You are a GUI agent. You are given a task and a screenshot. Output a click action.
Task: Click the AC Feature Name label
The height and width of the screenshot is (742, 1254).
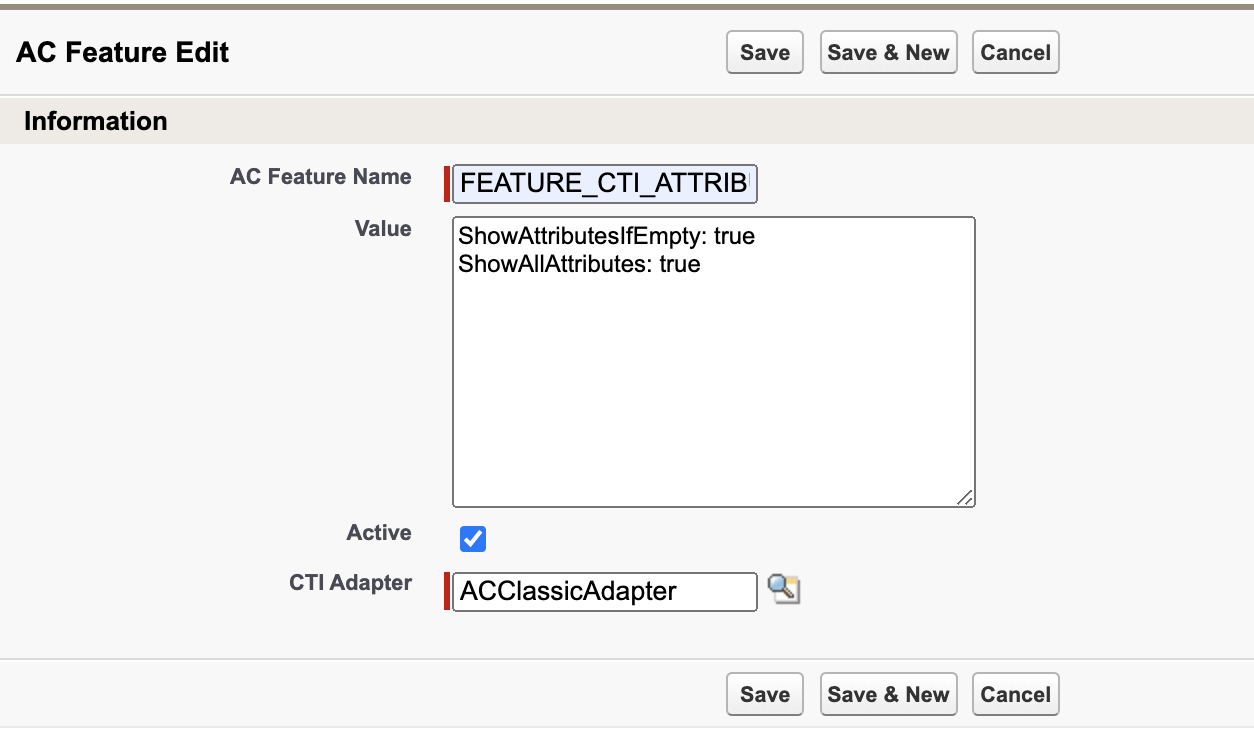tap(320, 176)
